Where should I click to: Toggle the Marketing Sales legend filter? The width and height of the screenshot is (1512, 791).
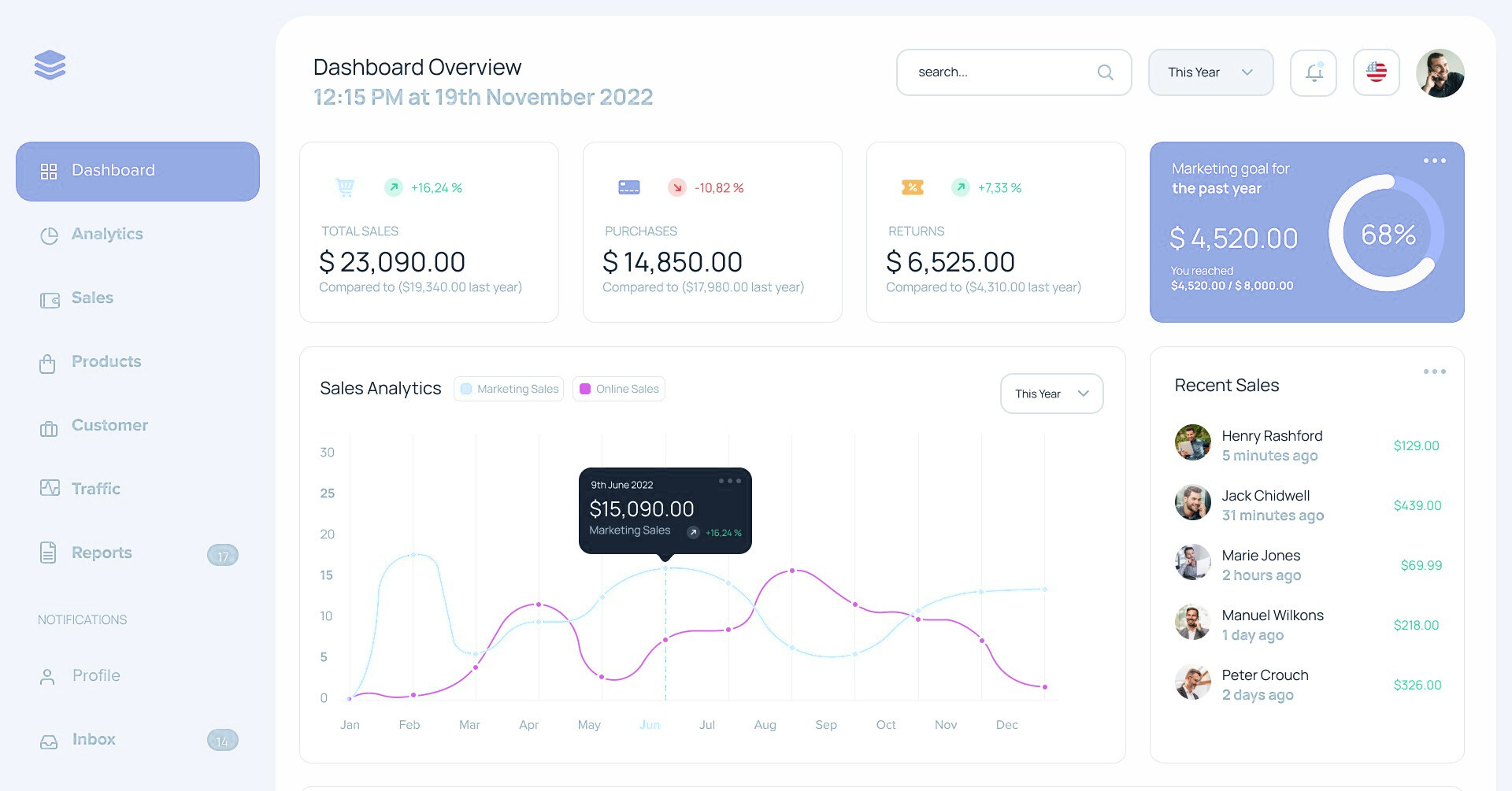(x=509, y=389)
